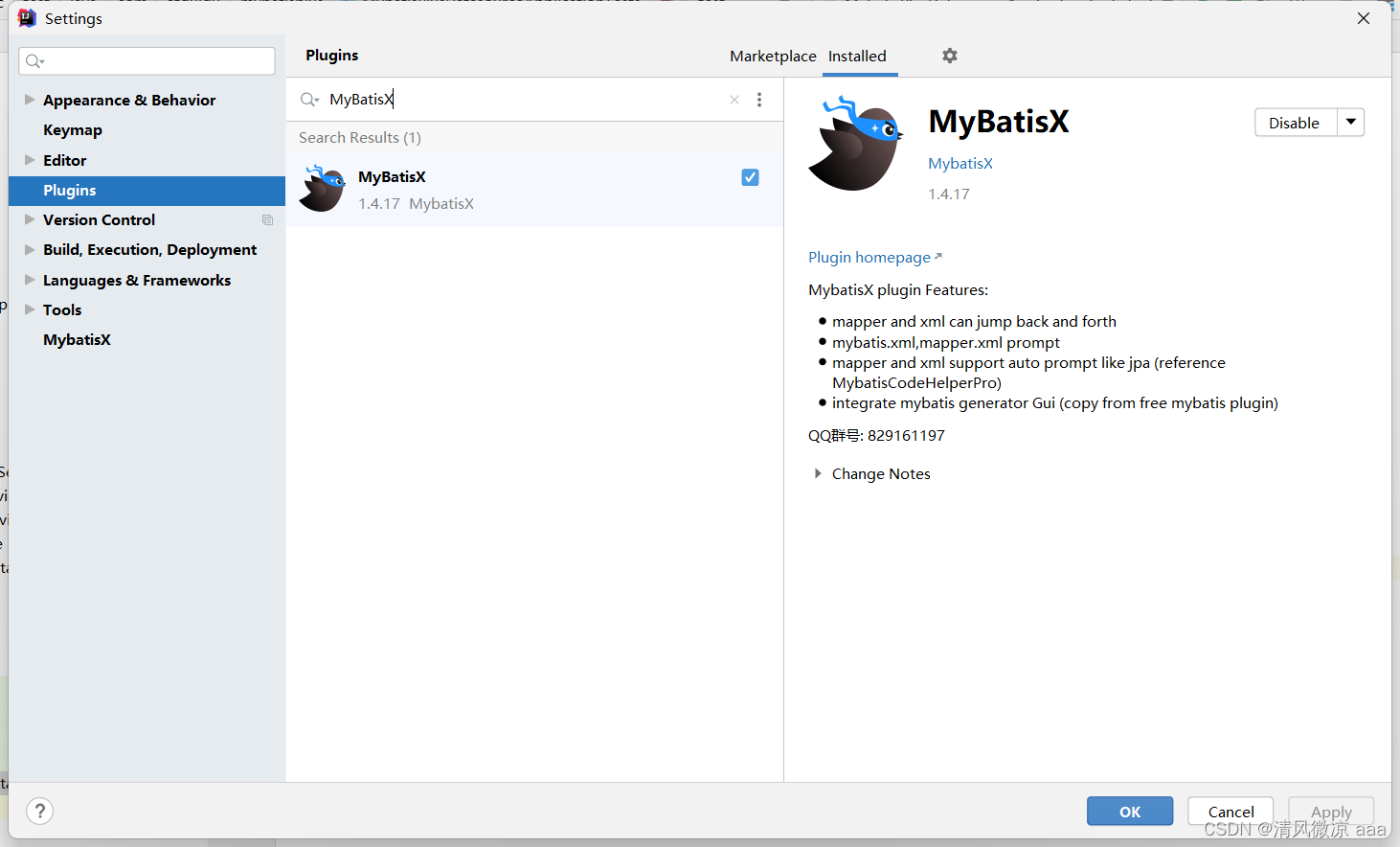
Task: Click the magnifier in the settings search box
Action: (33, 60)
